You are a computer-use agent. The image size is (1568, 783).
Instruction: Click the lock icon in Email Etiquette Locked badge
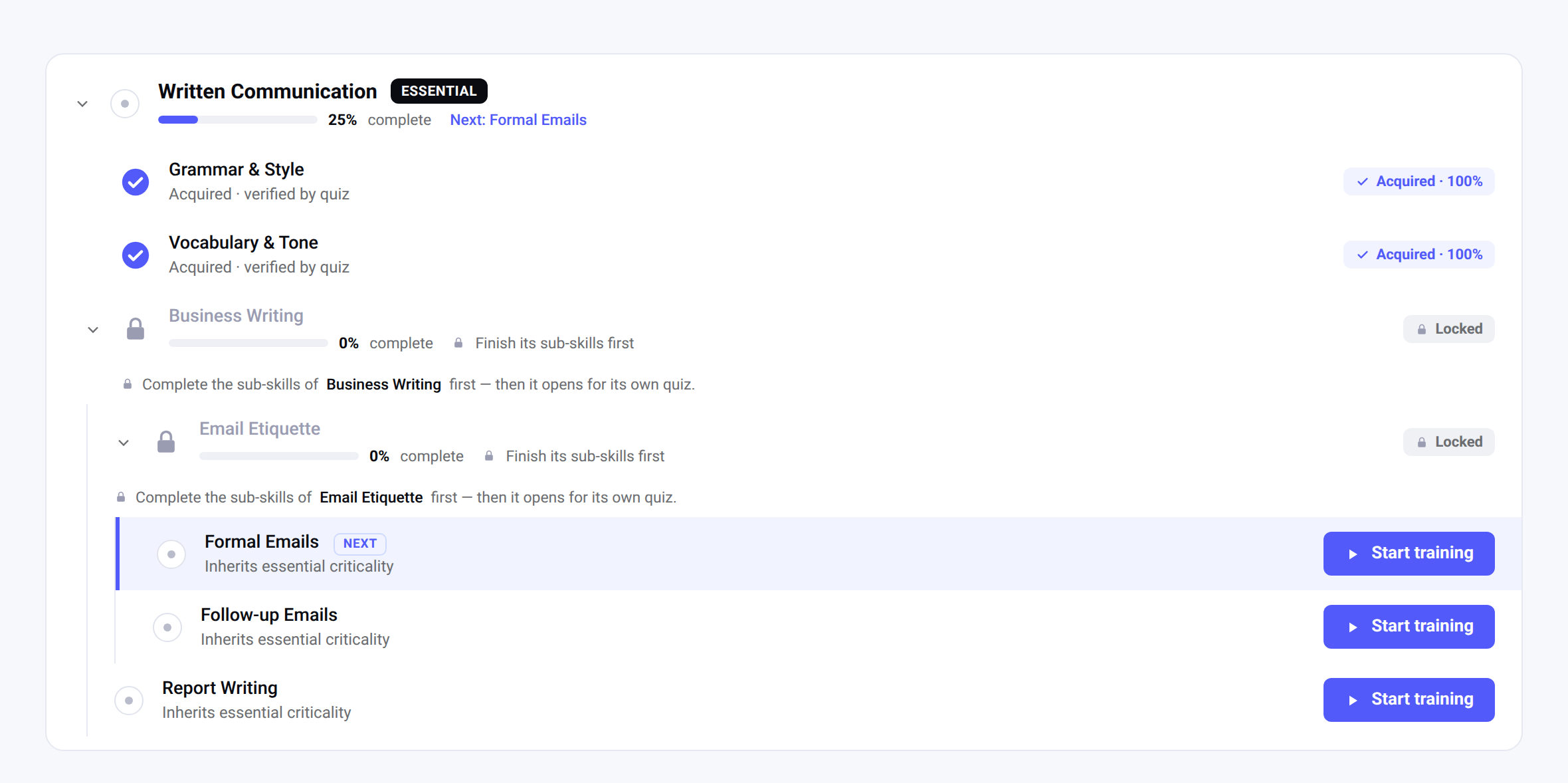(x=1422, y=442)
